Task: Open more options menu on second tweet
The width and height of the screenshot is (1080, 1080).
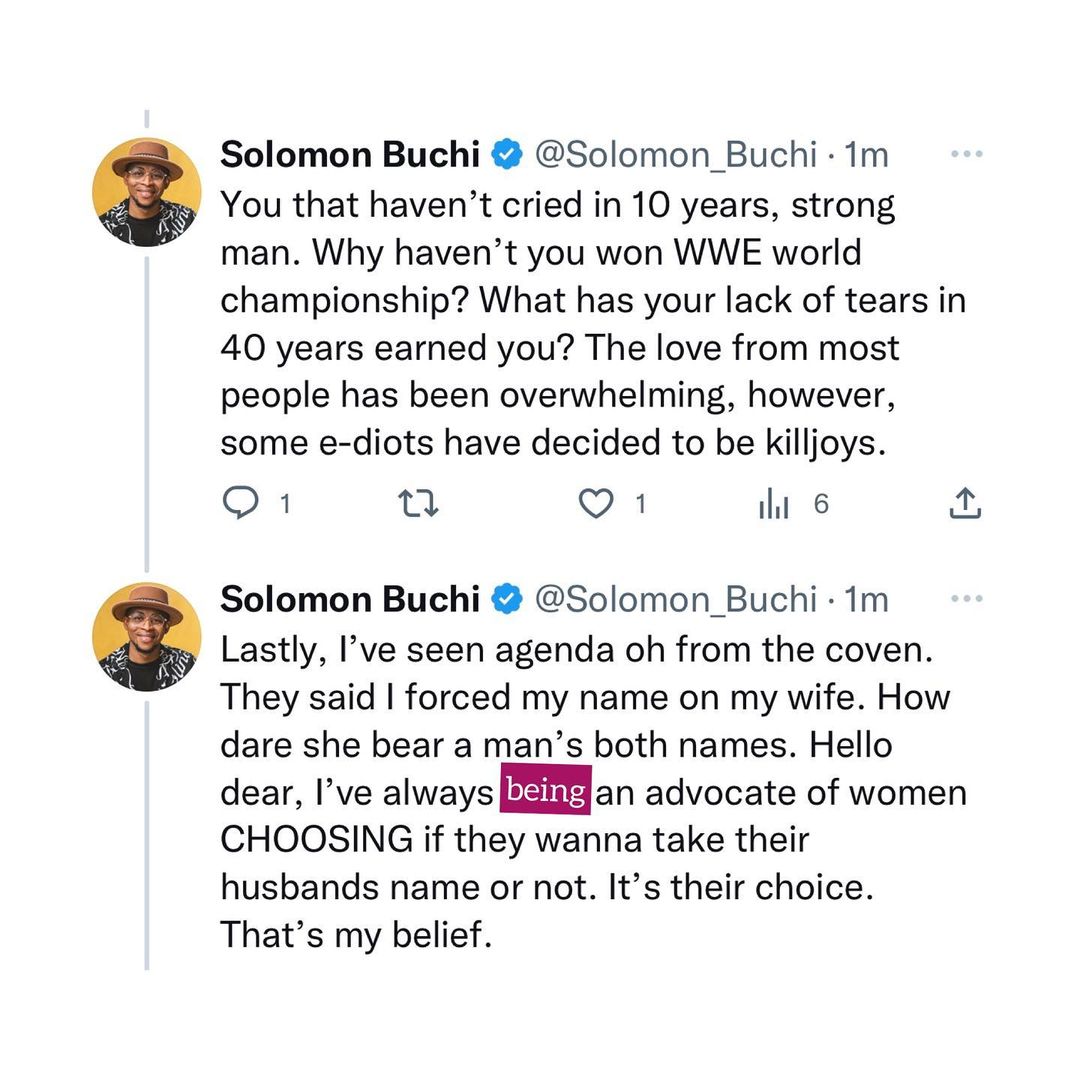Action: point(967,599)
